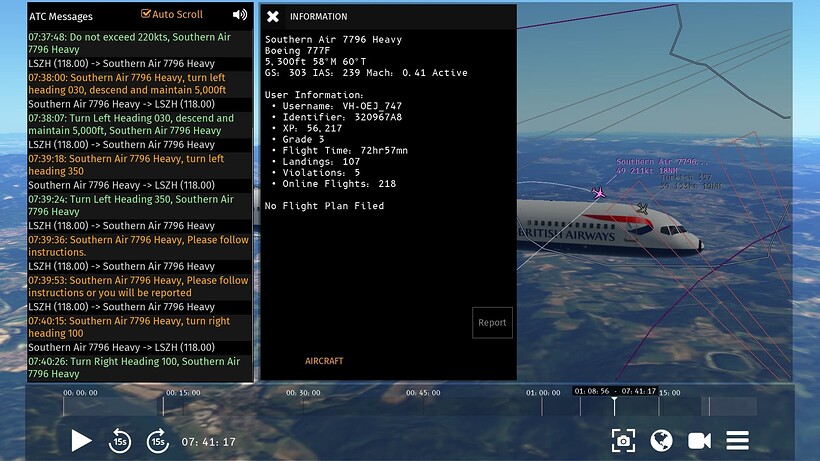The height and width of the screenshot is (461, 820).
Task: Click the Grade 3 line
Action: pyautogui.click(x=303, y=139)
